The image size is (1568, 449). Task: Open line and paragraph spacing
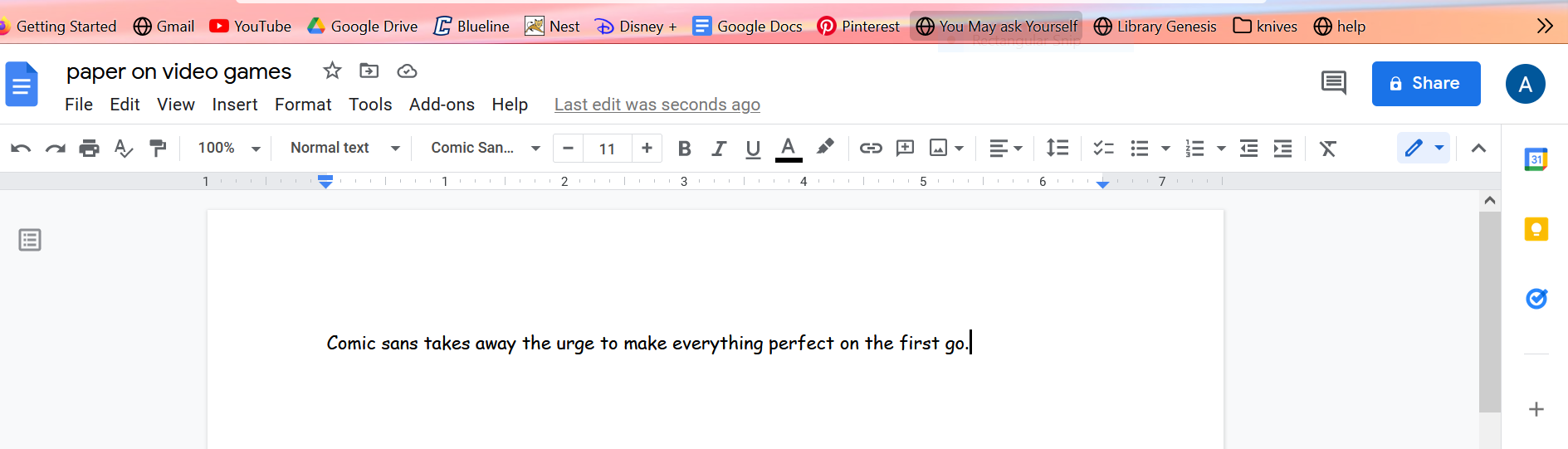1058,148
